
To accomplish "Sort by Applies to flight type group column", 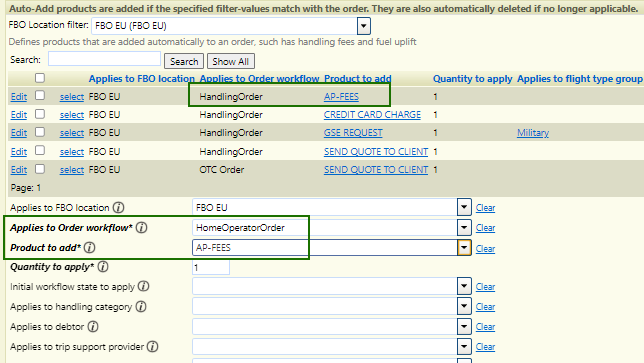I will 580,79.
